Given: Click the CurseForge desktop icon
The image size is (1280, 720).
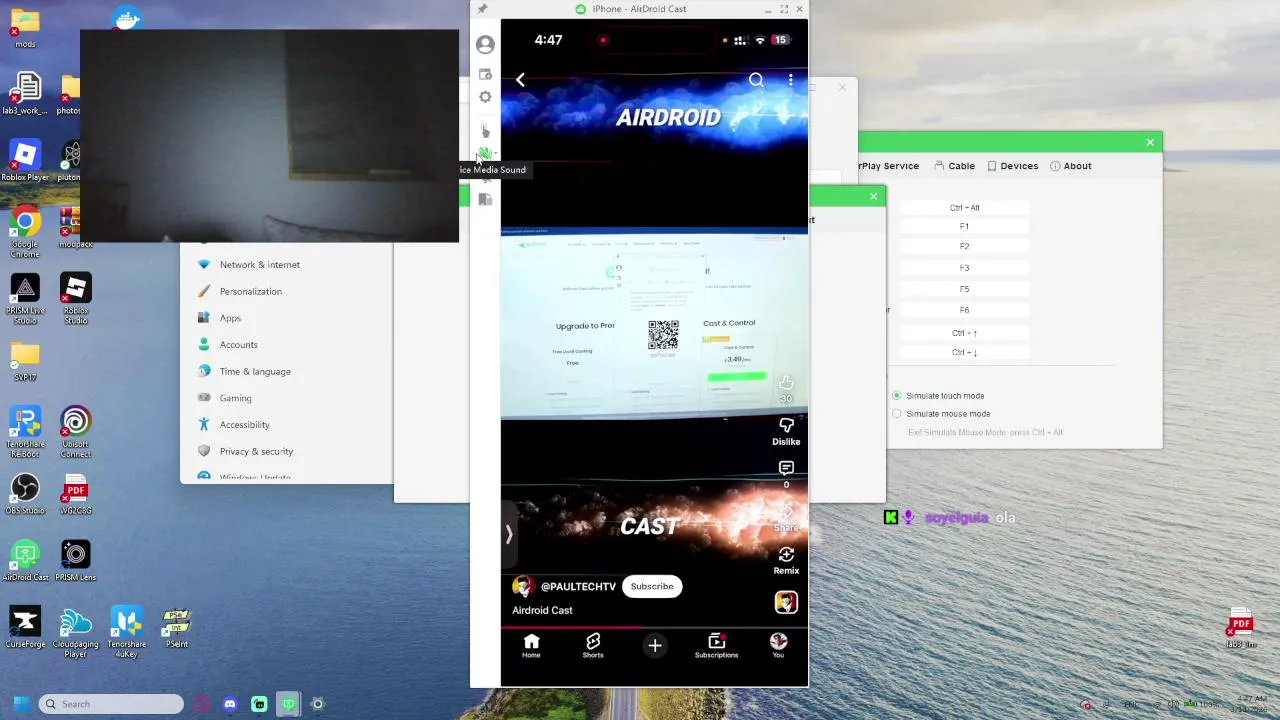Looking at the screenshot, I should point(25,628).
